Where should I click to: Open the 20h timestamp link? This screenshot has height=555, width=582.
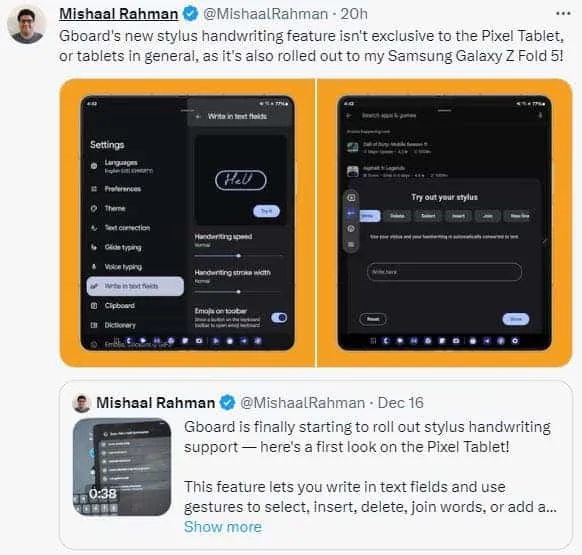354,14
